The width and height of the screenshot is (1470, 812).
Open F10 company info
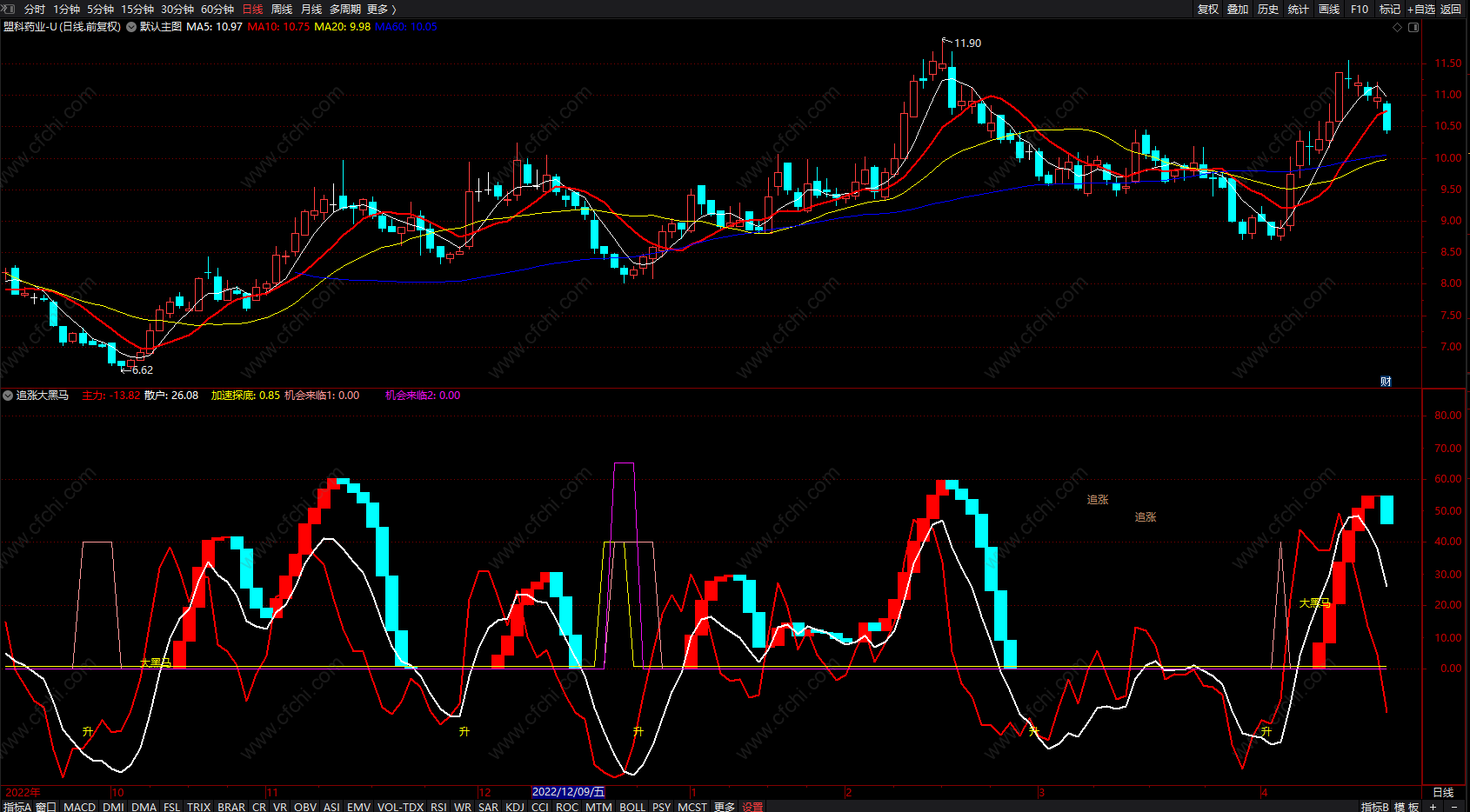(1360, 9)
